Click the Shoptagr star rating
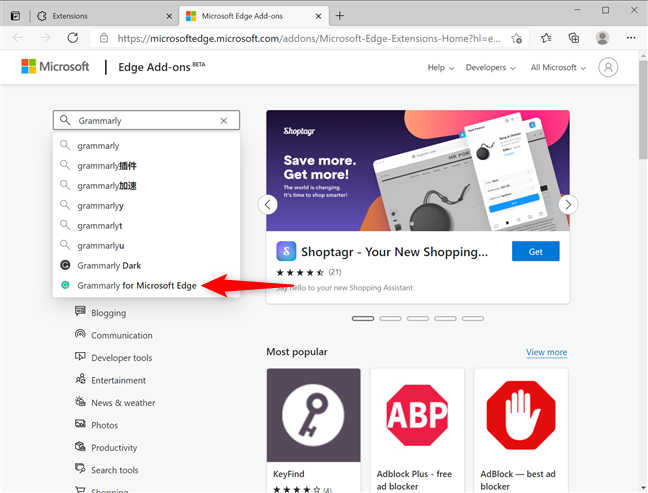The height and width of the screenshot is (493, 648). coord(300,272)
